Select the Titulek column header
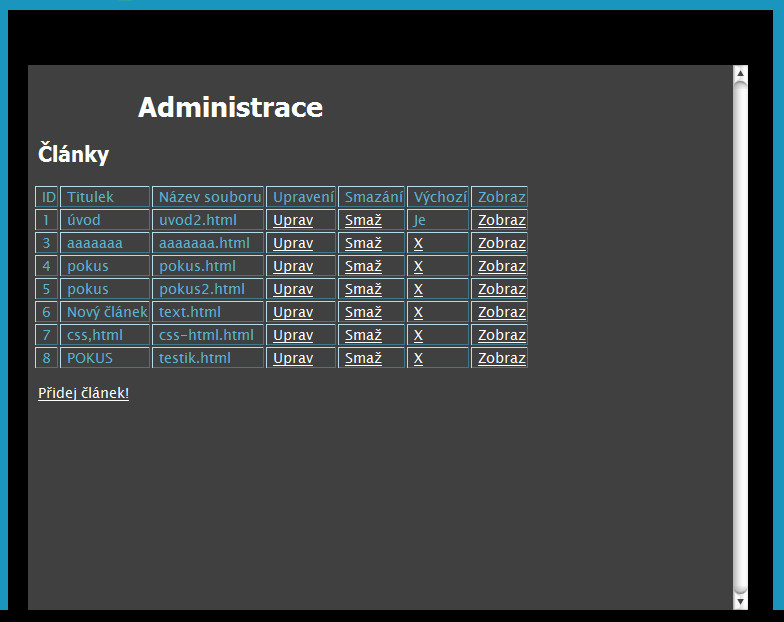This screenshot has width=784, height=622. click(105, 197)
